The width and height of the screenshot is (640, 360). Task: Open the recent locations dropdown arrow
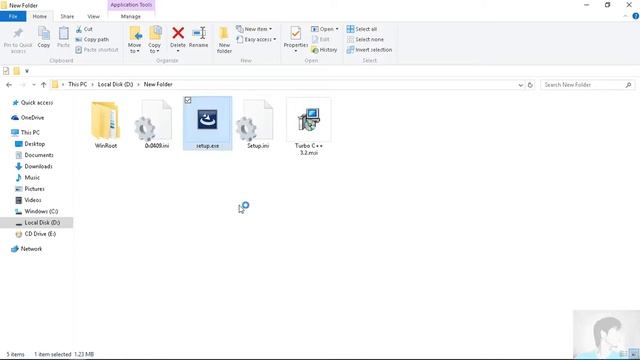33,85
